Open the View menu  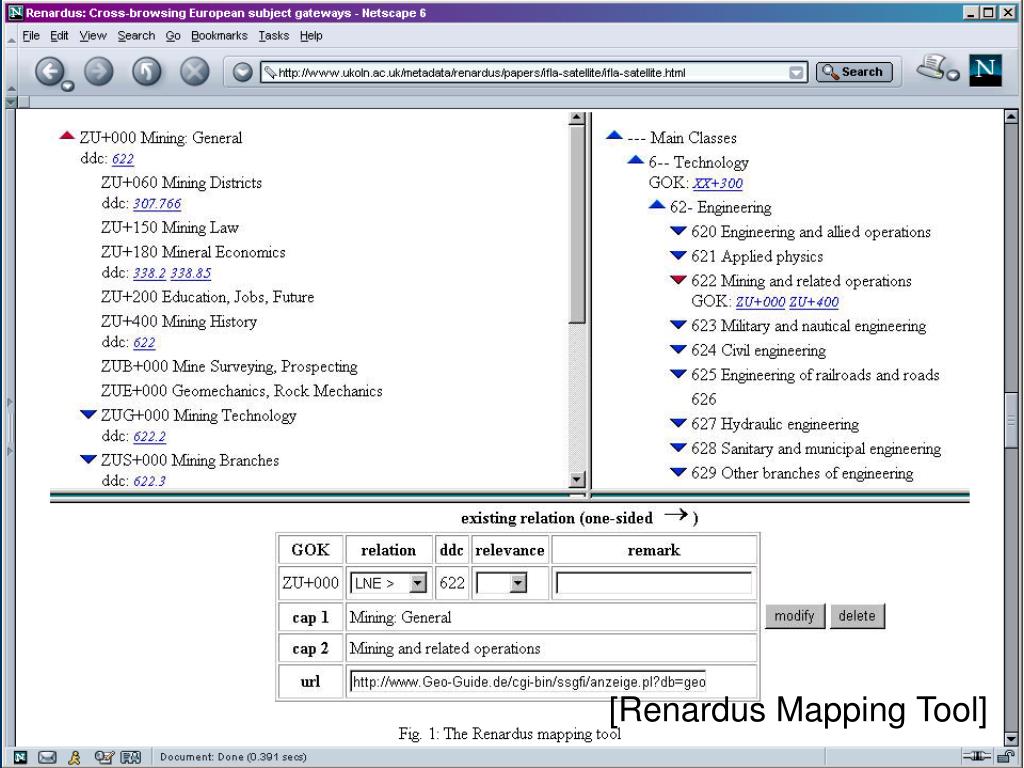pyautogui.click(x=93, y=36)
